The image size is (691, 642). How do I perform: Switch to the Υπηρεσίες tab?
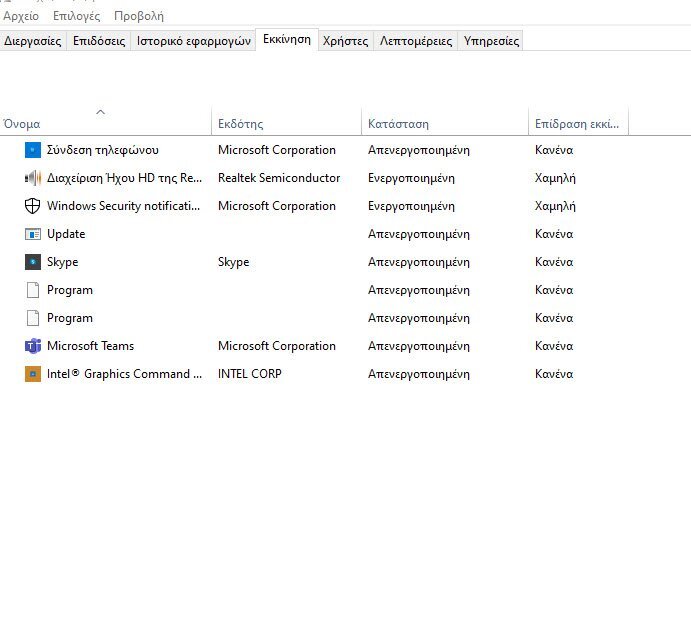[491, 41]
